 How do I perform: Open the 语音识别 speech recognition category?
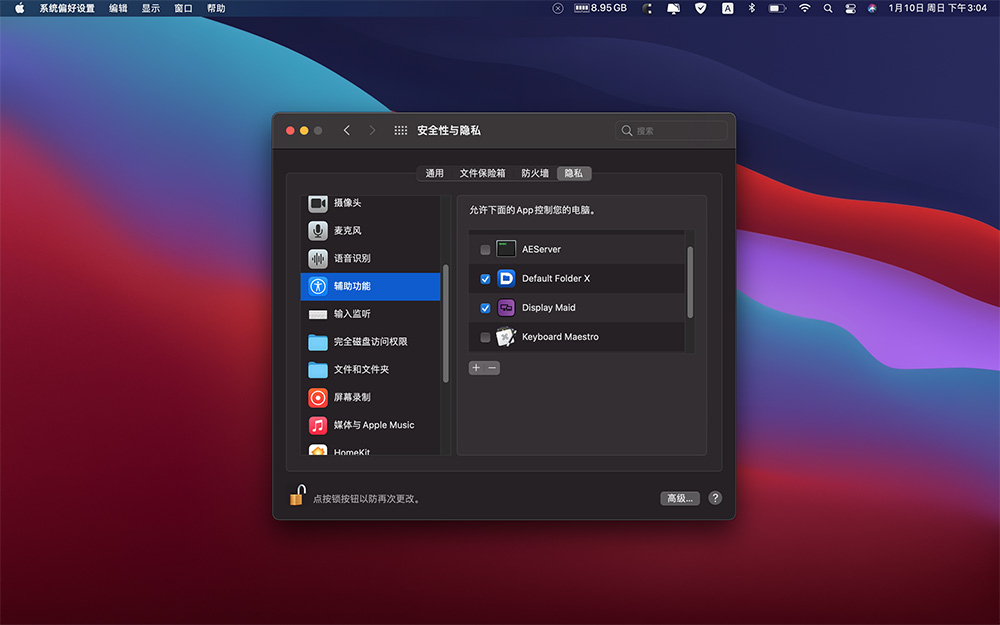pyautogui.click(x=370, y=258)
